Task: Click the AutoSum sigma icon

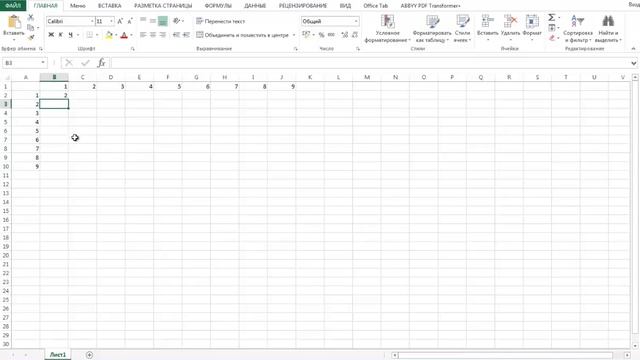Action: [x=551, y=17]
